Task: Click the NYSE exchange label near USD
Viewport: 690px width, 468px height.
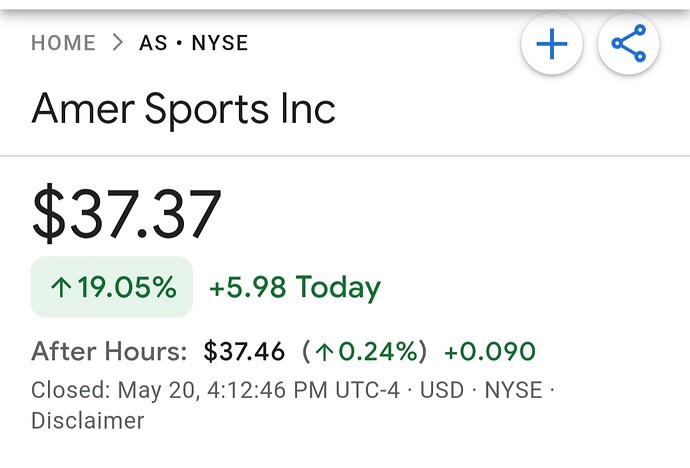Action: pos(513,390)
